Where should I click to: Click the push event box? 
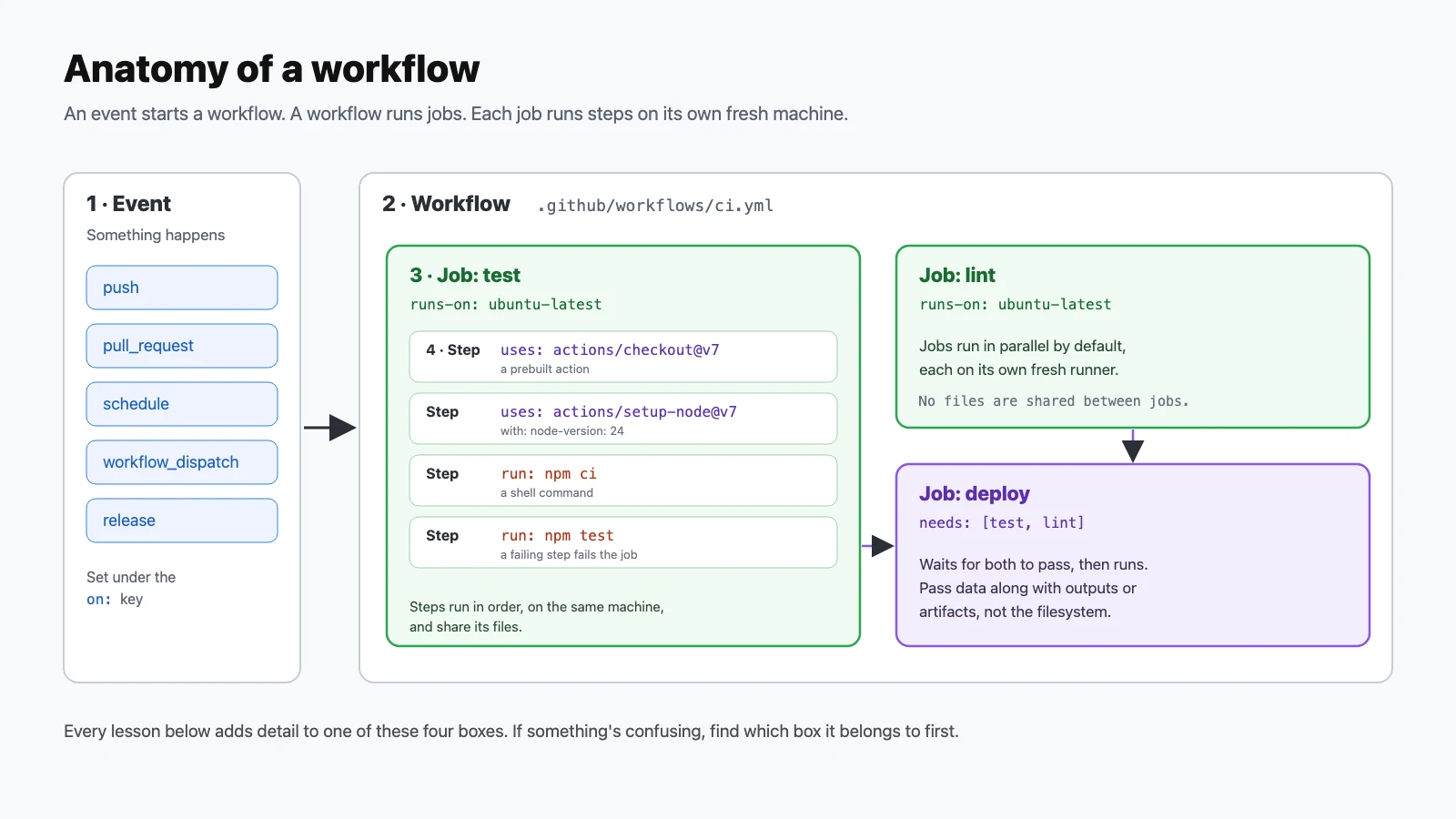coord(182,288)
